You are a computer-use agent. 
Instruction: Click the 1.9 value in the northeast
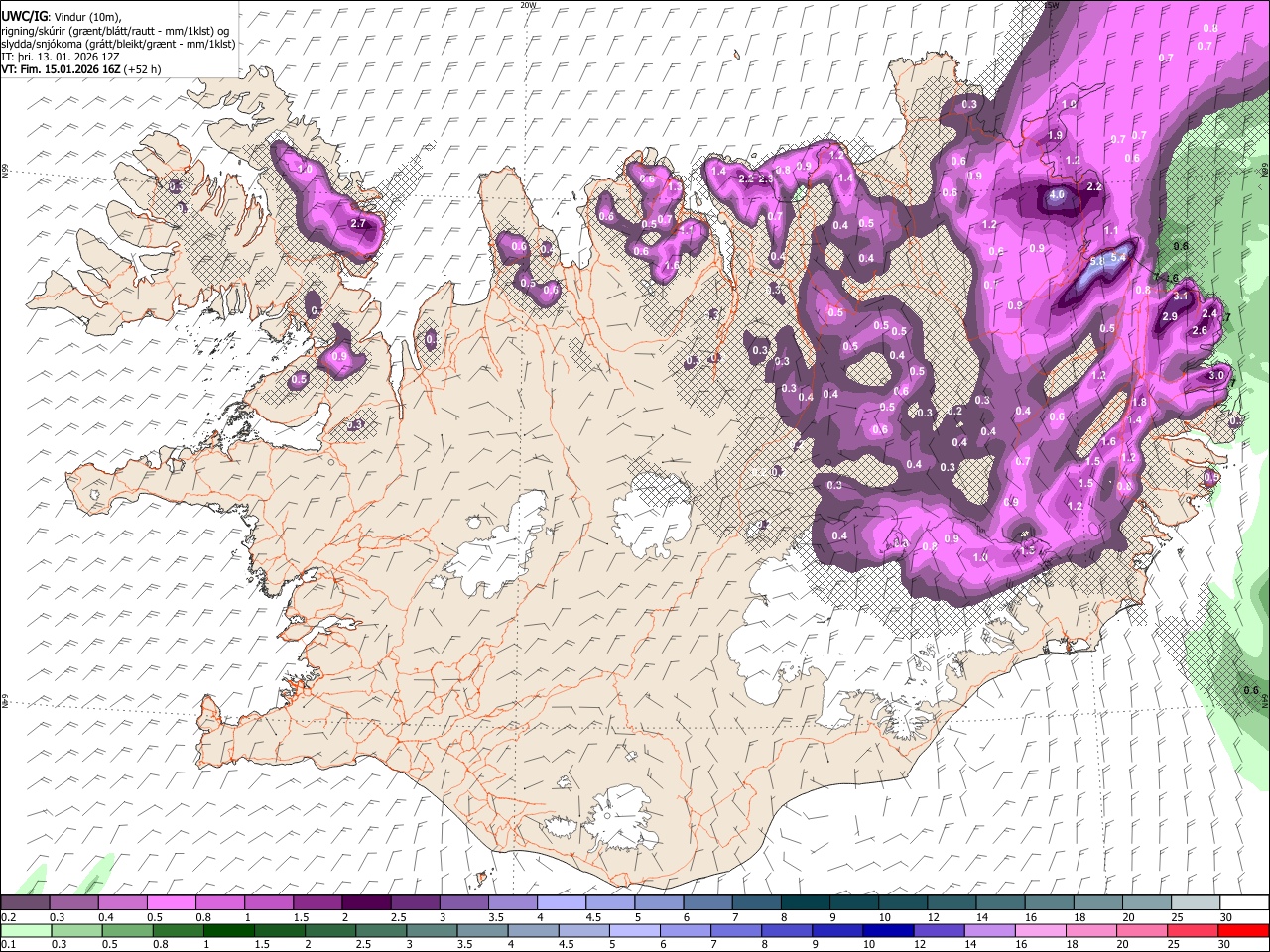tap(1056, 135)
